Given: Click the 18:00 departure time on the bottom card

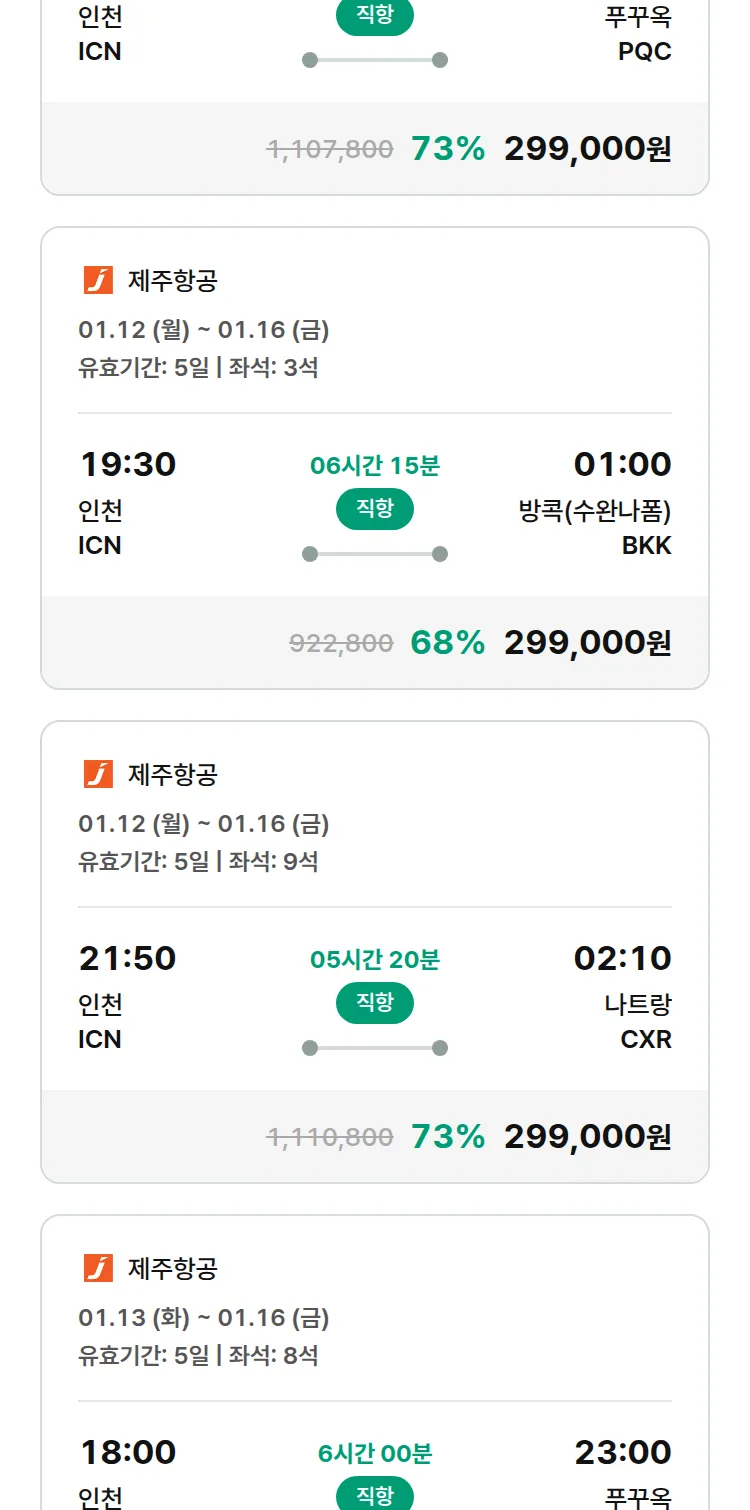Looking at the screenshot, I should pos(127,1452).
